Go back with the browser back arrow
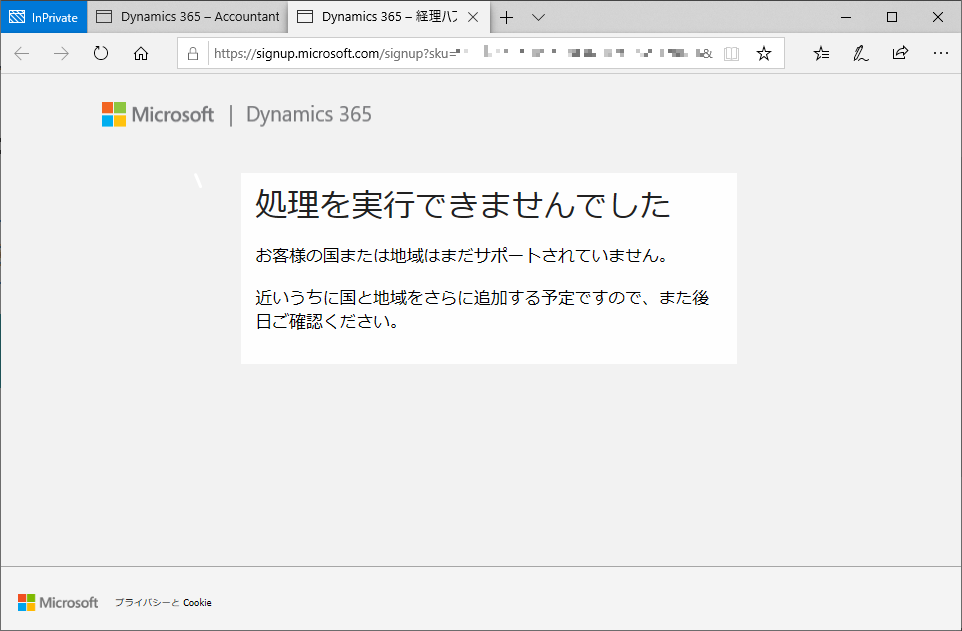 (x=22, y=54)
